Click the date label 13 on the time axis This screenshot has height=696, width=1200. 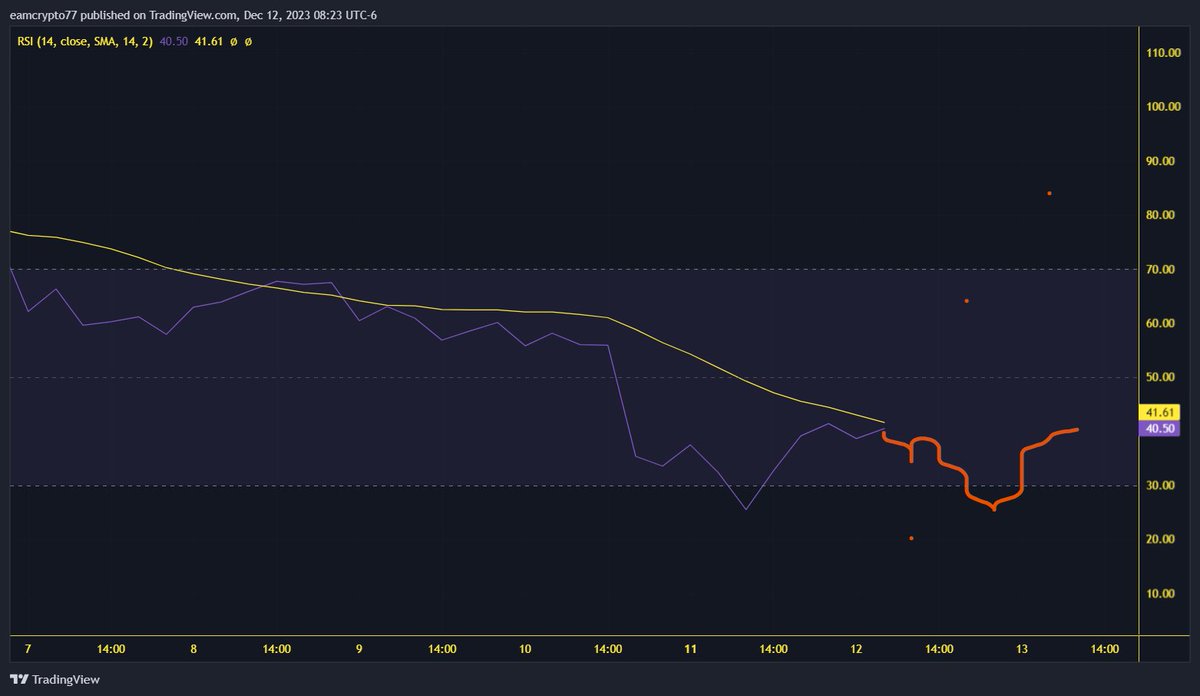(1022, 649)
